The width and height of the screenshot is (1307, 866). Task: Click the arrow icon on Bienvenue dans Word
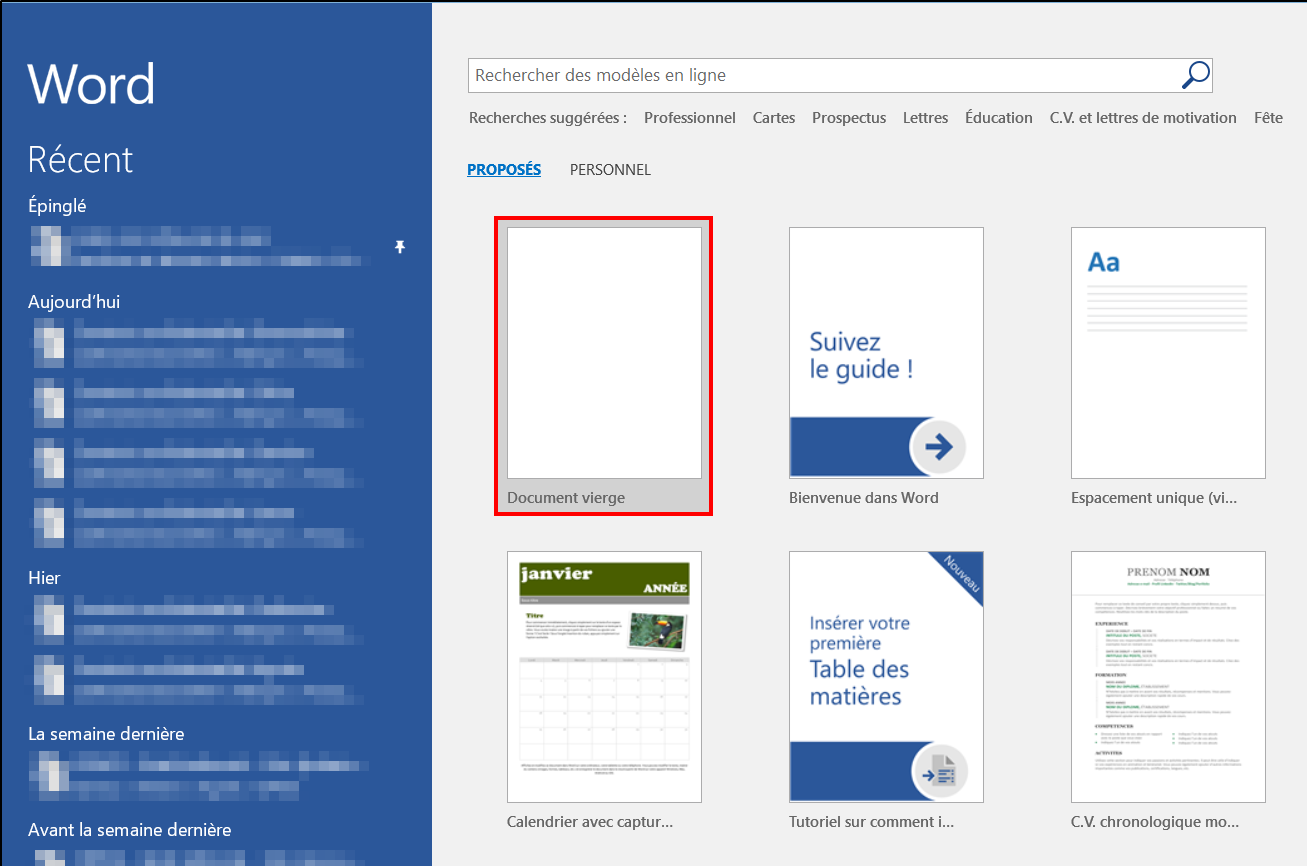coord(938,447)
